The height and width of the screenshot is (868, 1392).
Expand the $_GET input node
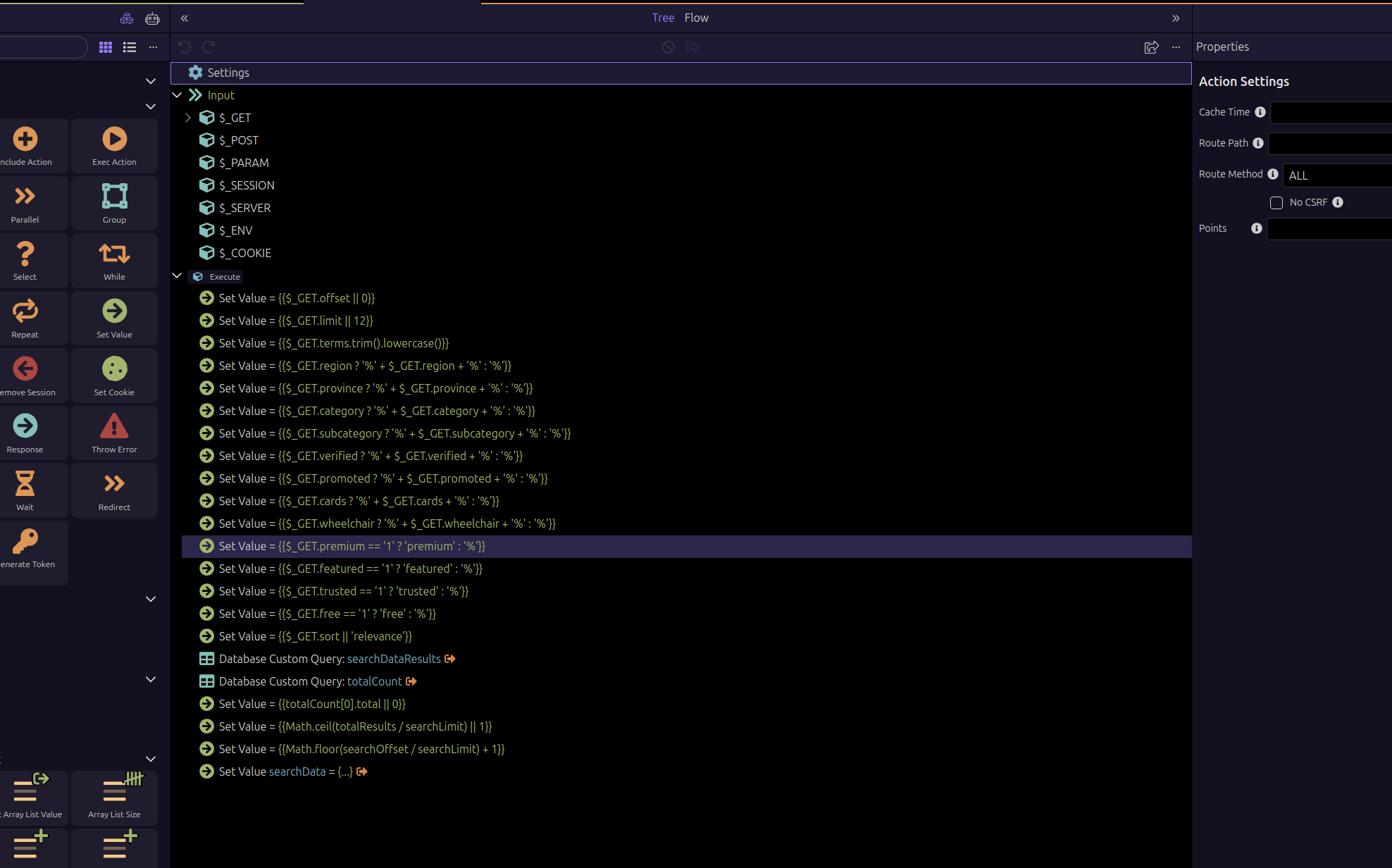click(x=188, y=118)
